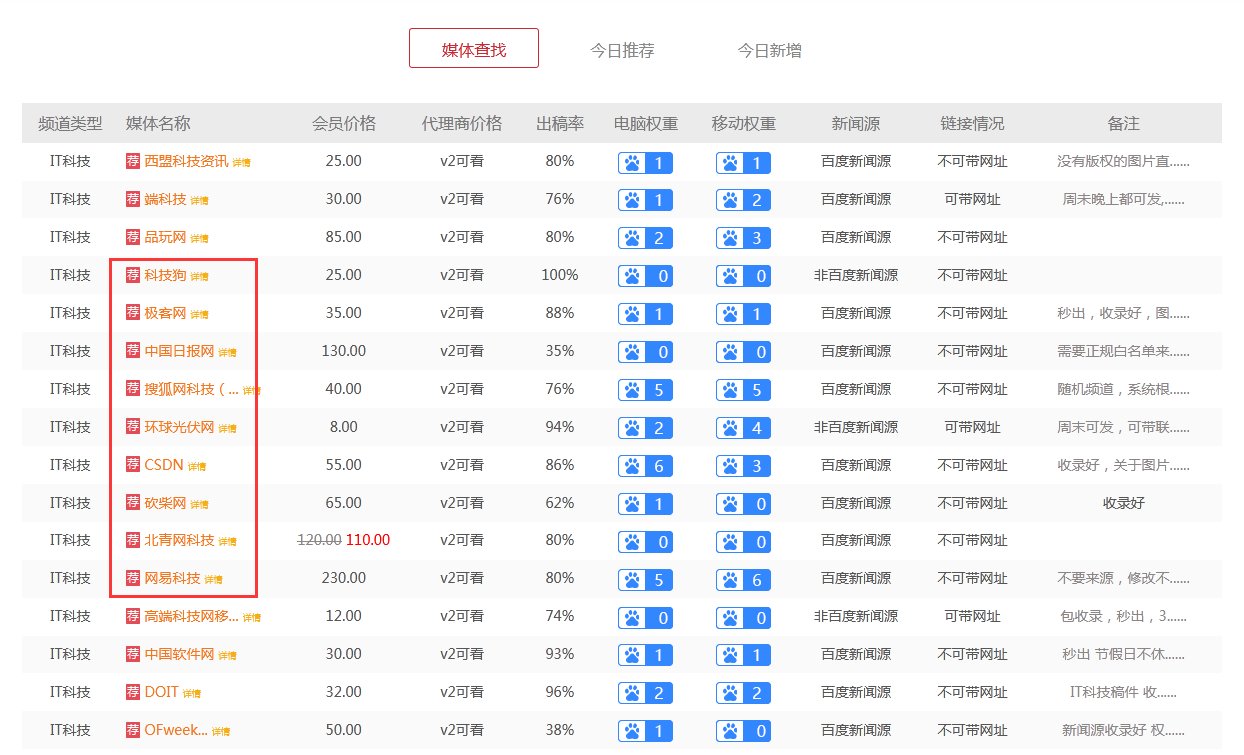Open the DOIT media link
Image resolution: width=1244 pixels, height=755 pixels.
click(x=162, y=691)
